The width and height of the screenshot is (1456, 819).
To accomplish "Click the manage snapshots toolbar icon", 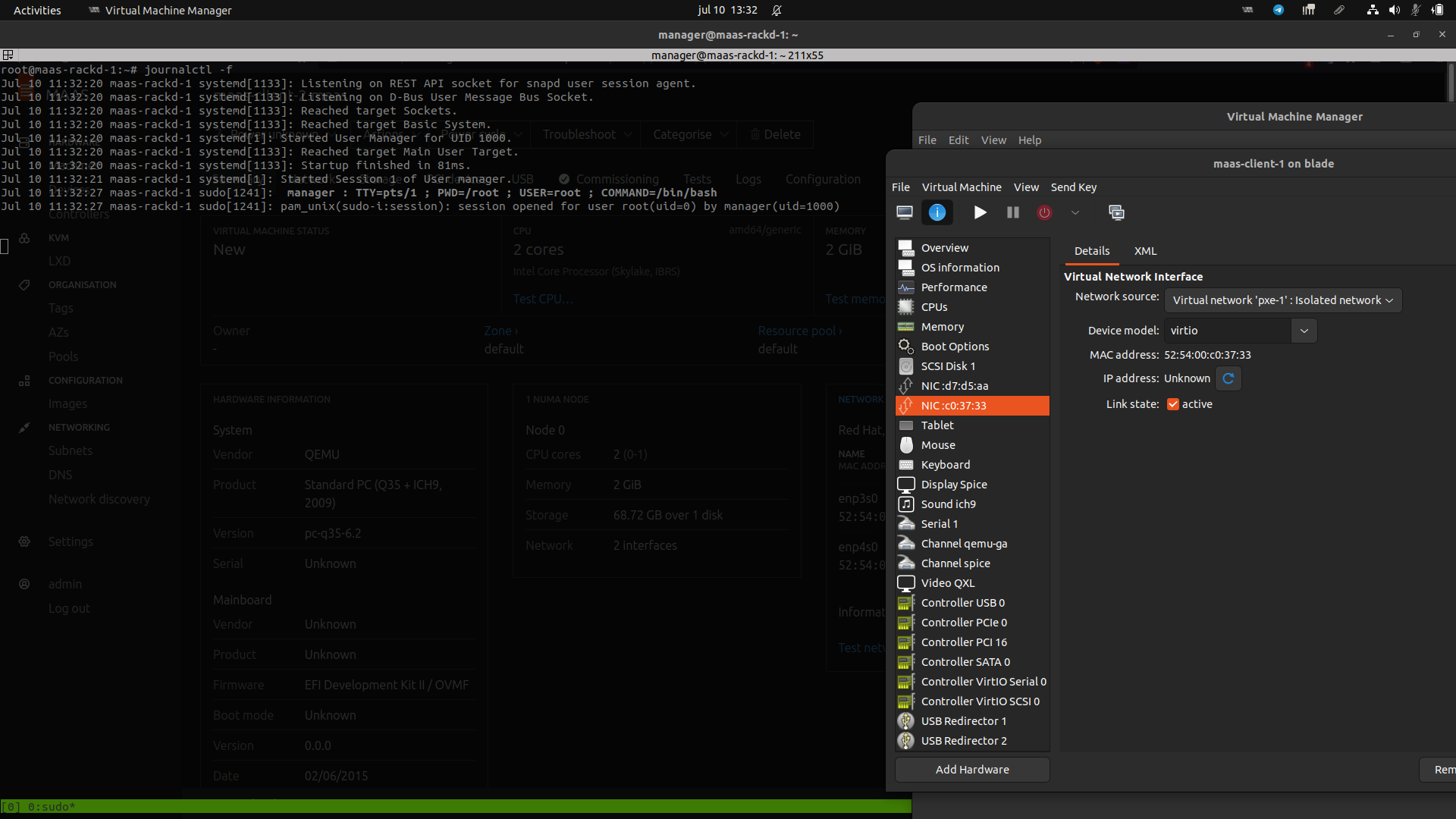I will (1116, 212).
